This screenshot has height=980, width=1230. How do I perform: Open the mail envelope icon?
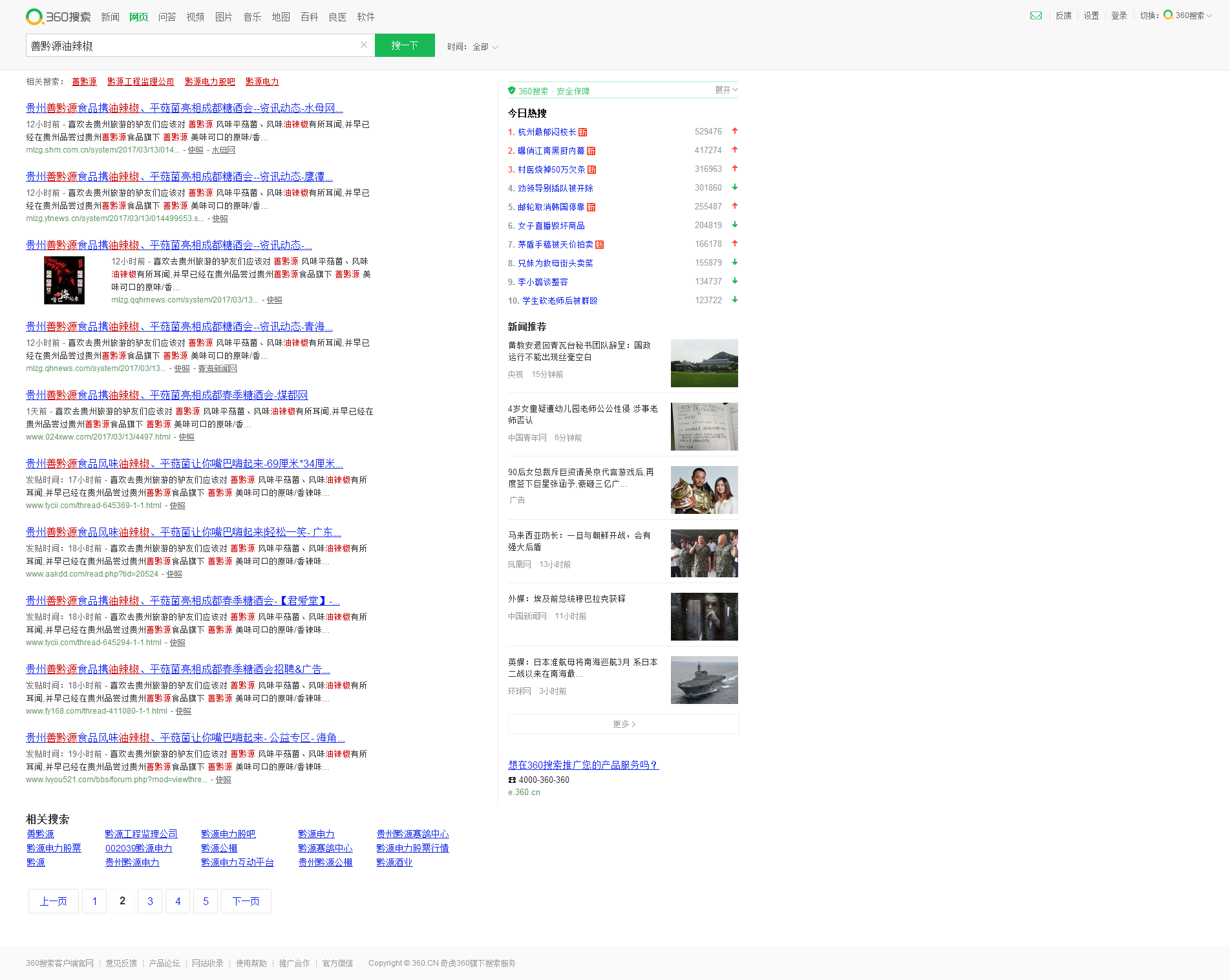click(1036, 16)
